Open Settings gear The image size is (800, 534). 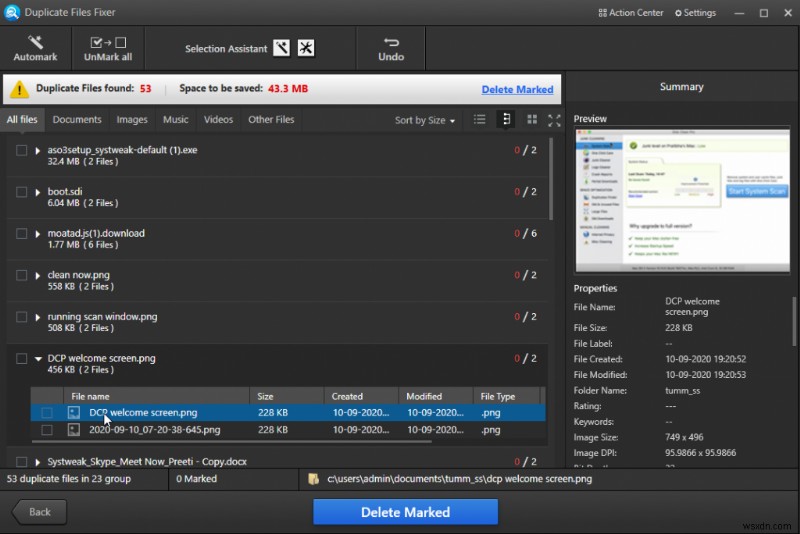[x=695, y=13]
